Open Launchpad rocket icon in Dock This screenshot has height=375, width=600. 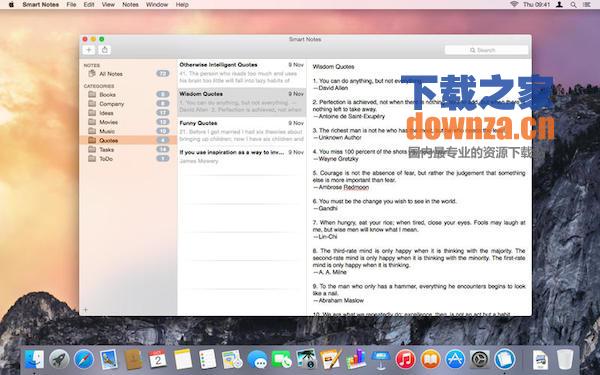pyautogui.click(x=59, y=360)
